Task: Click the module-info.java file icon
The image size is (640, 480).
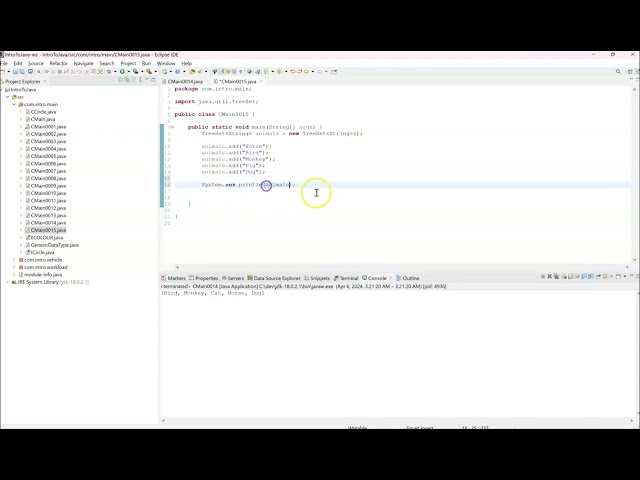Action: pyautogui.click(x=20, y=274)
